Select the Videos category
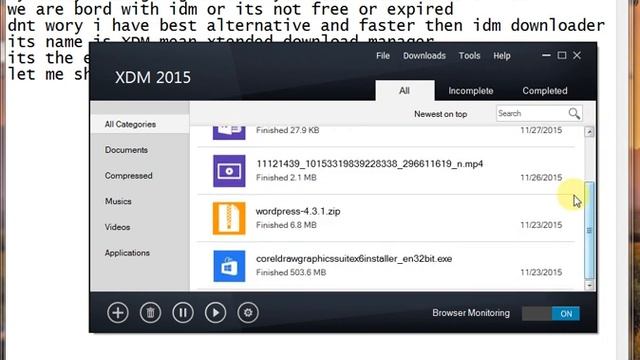This screenshot has height=360, width=640. coord(117,227)
